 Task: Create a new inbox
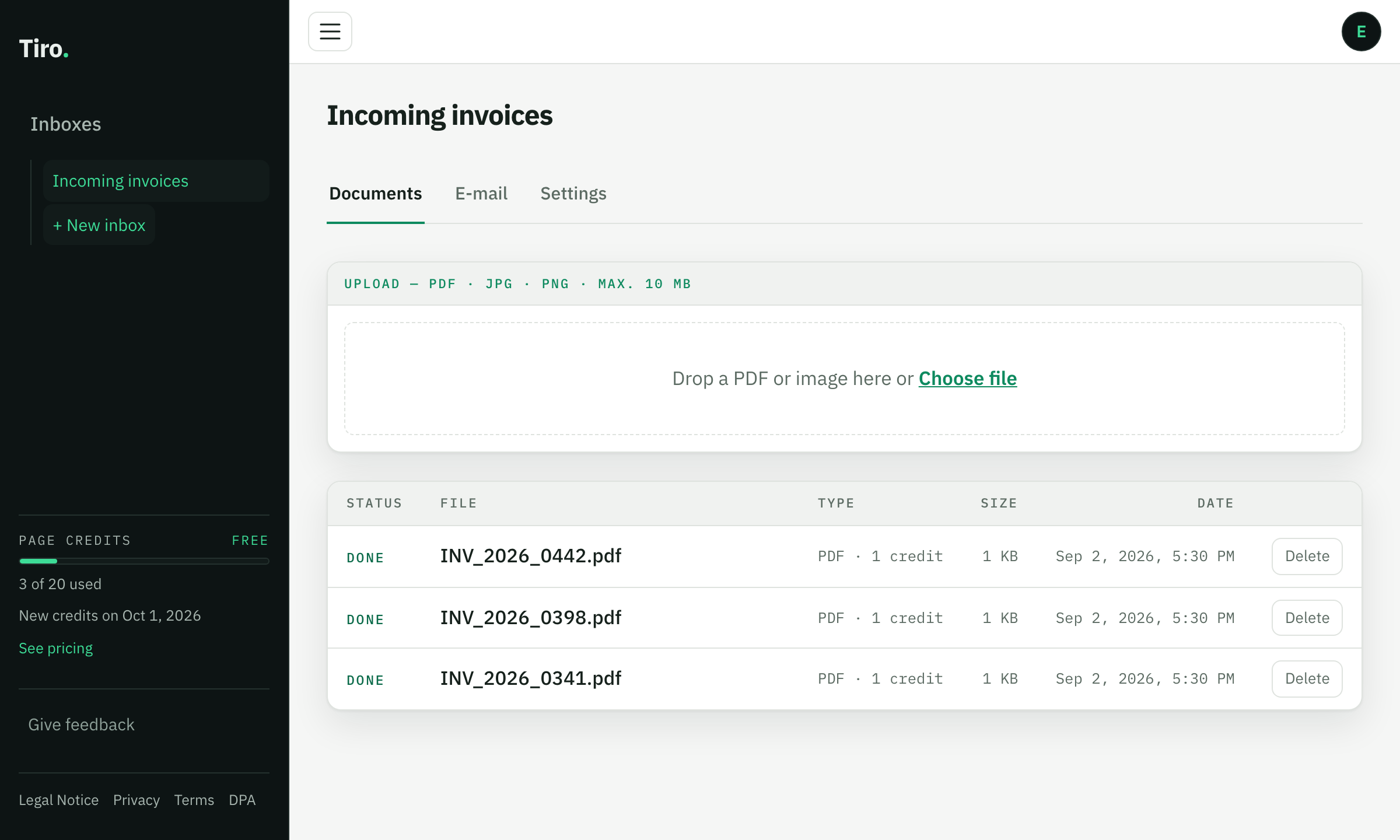[x=99, y=225]
